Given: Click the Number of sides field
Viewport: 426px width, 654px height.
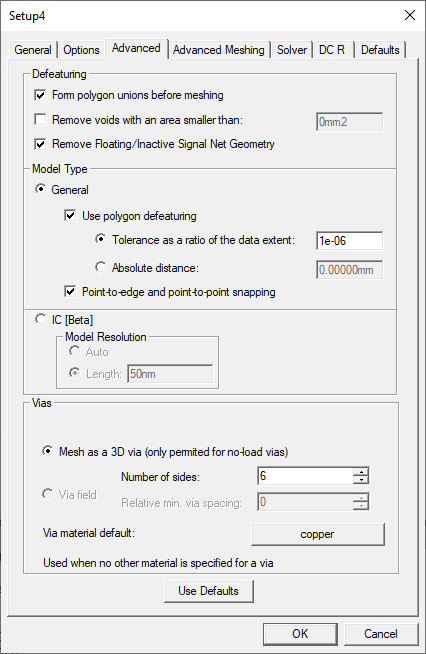Looking at the screenshot, I should (305, 476).
